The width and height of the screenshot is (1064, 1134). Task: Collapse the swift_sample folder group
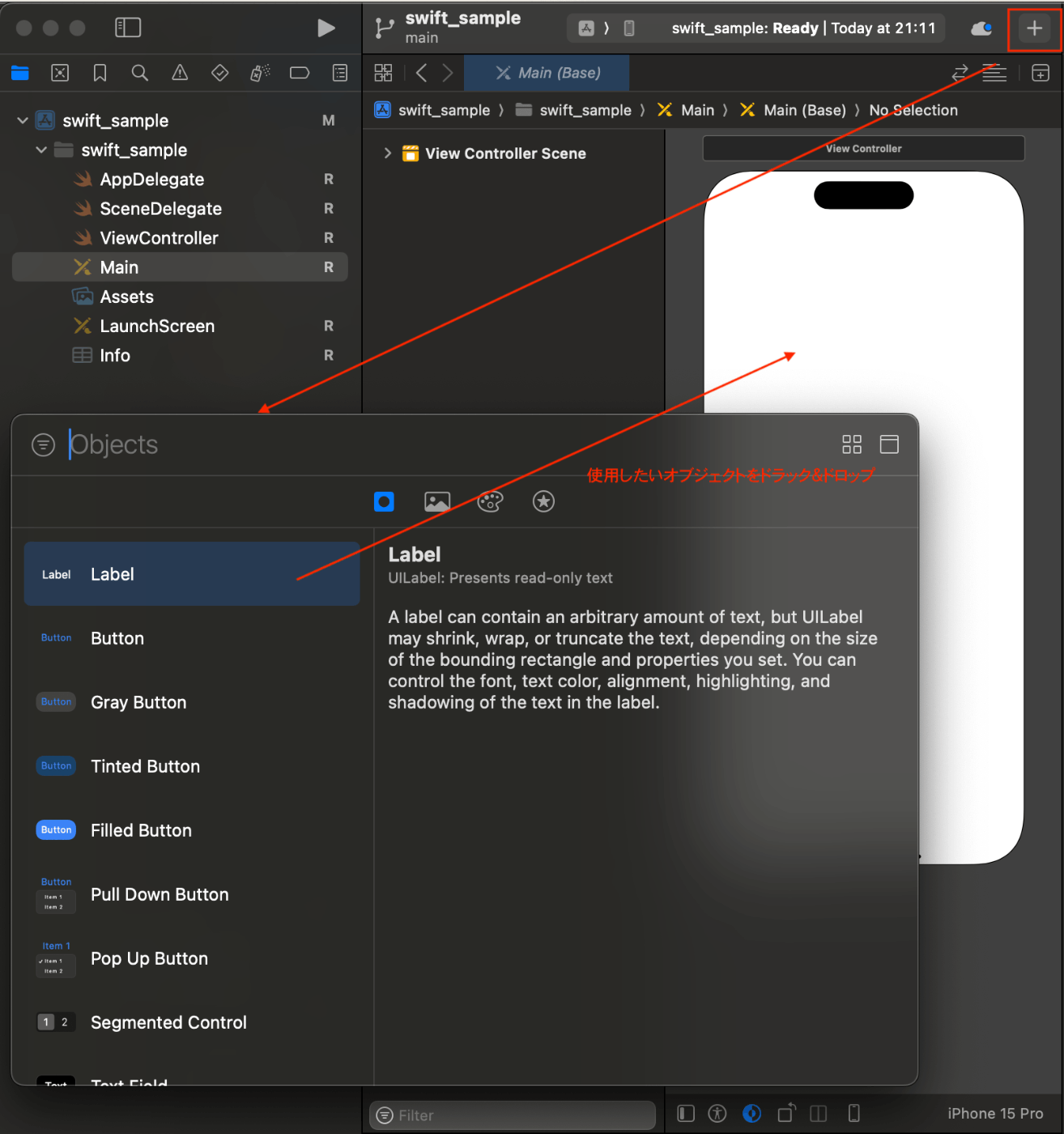click(x=41, y=150)
